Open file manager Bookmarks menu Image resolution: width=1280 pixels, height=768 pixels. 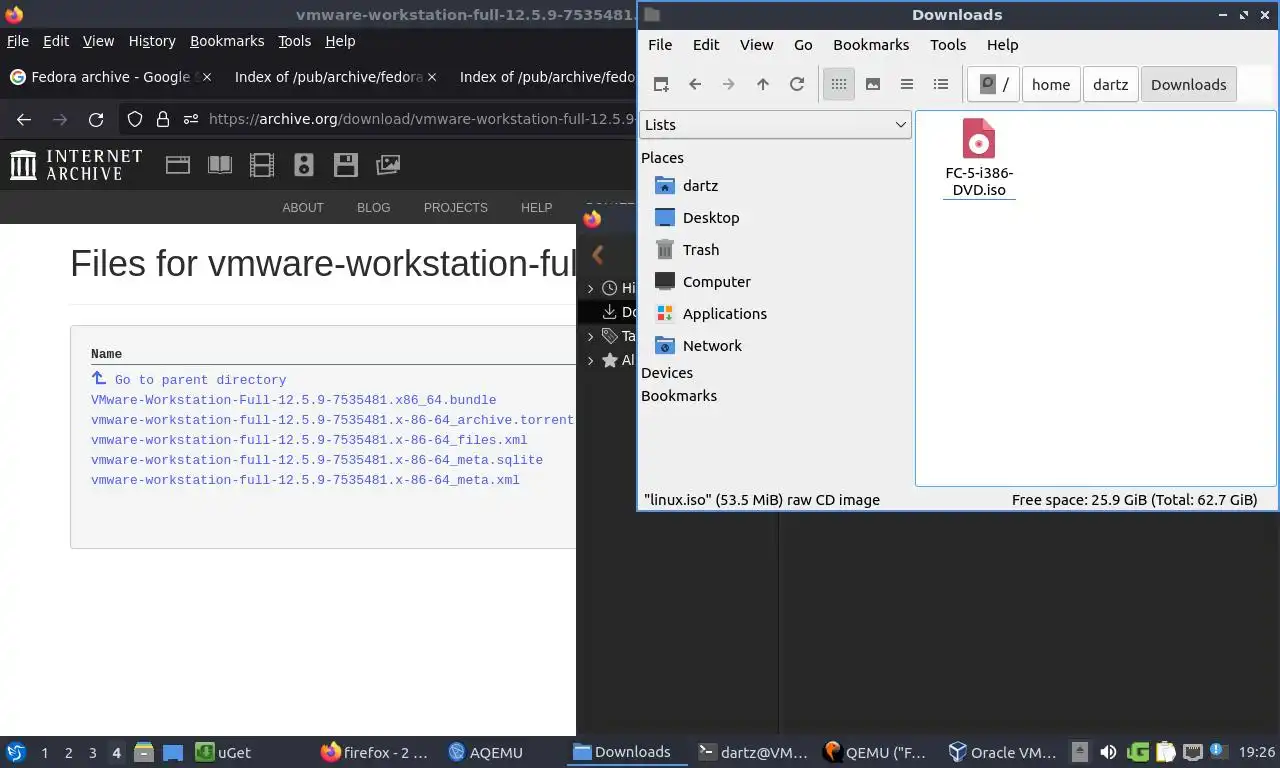(x=871, y=45)
